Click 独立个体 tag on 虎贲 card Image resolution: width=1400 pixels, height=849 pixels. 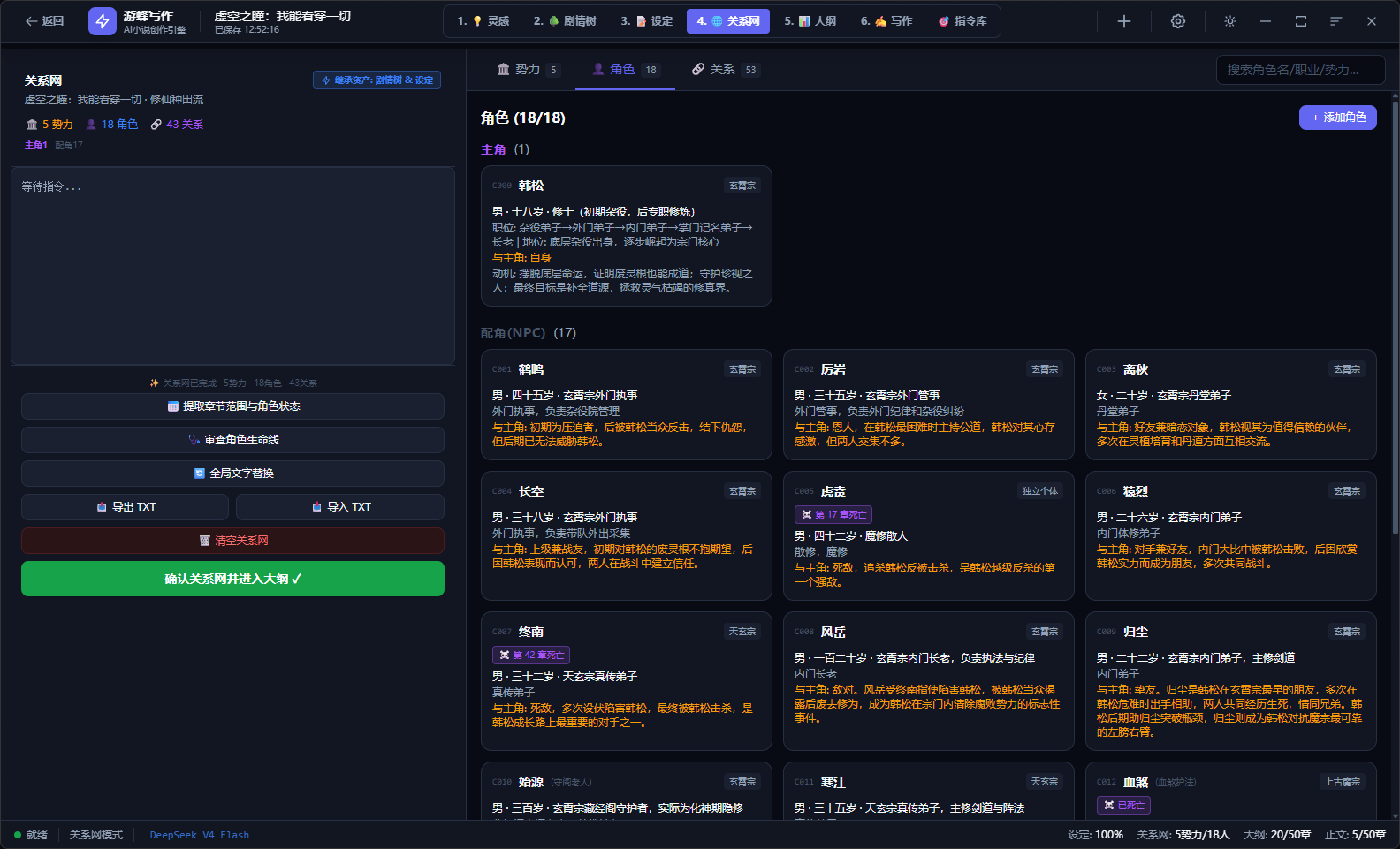pyautogui.click(x=1040, y=491)
